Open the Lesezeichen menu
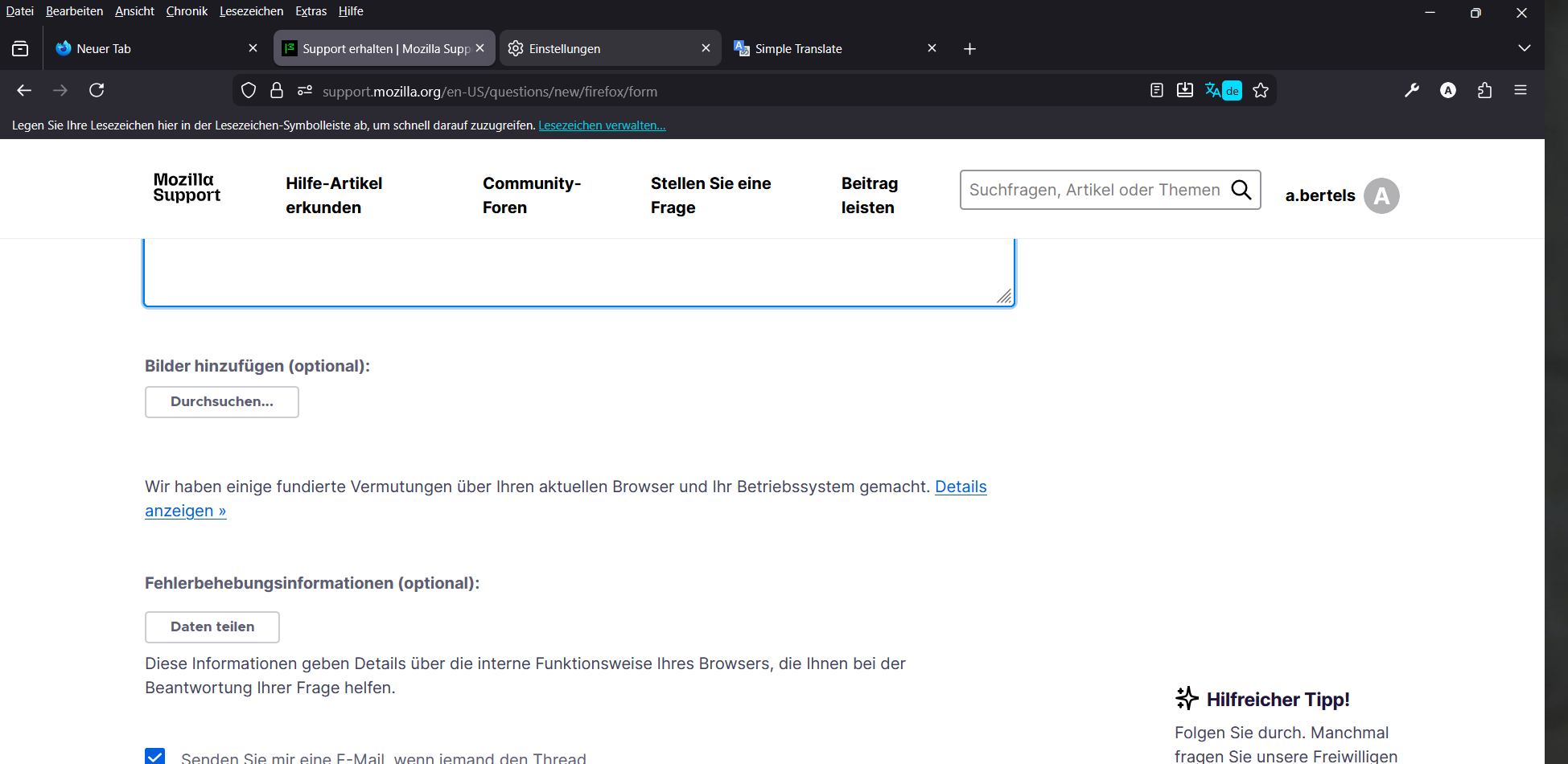 tap(251, 11)
